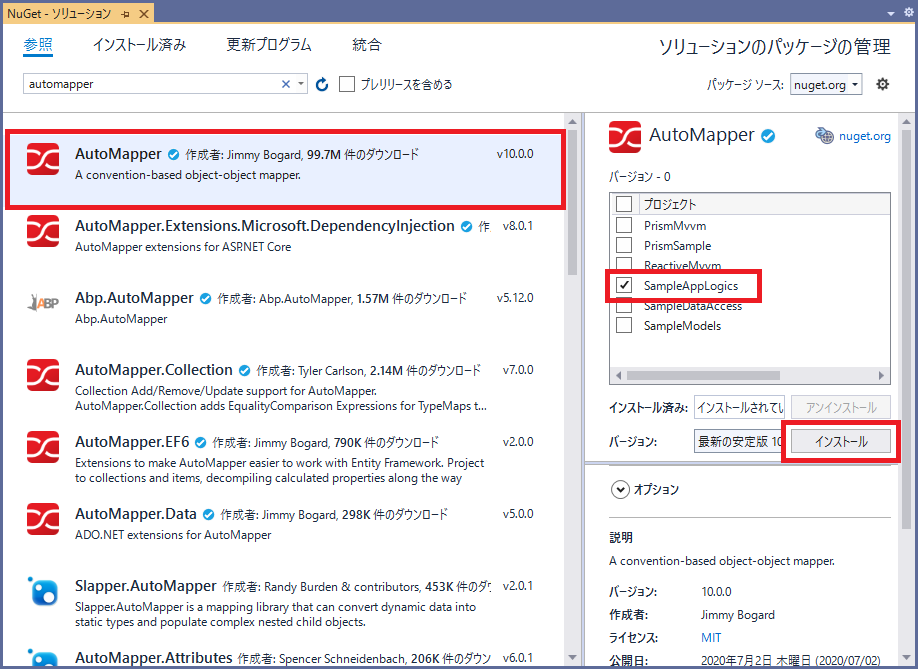918x669 pixels.
Task: Switch to the 統合 tab
Action: coord(367,45)
